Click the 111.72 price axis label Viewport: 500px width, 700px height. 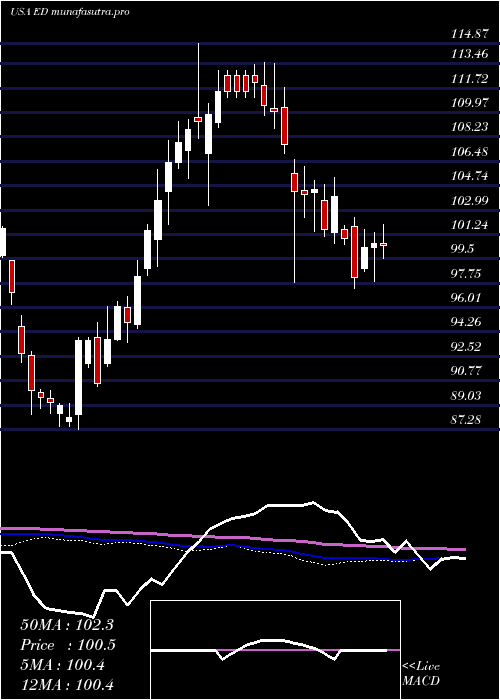click(x=469, y=79)
